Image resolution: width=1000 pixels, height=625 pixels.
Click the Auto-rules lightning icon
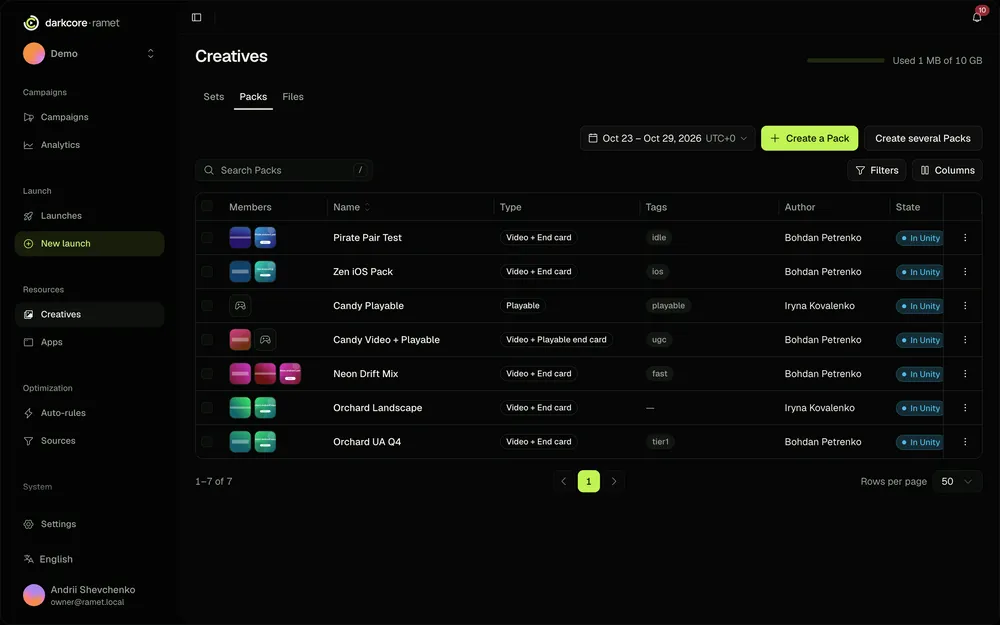29,413
